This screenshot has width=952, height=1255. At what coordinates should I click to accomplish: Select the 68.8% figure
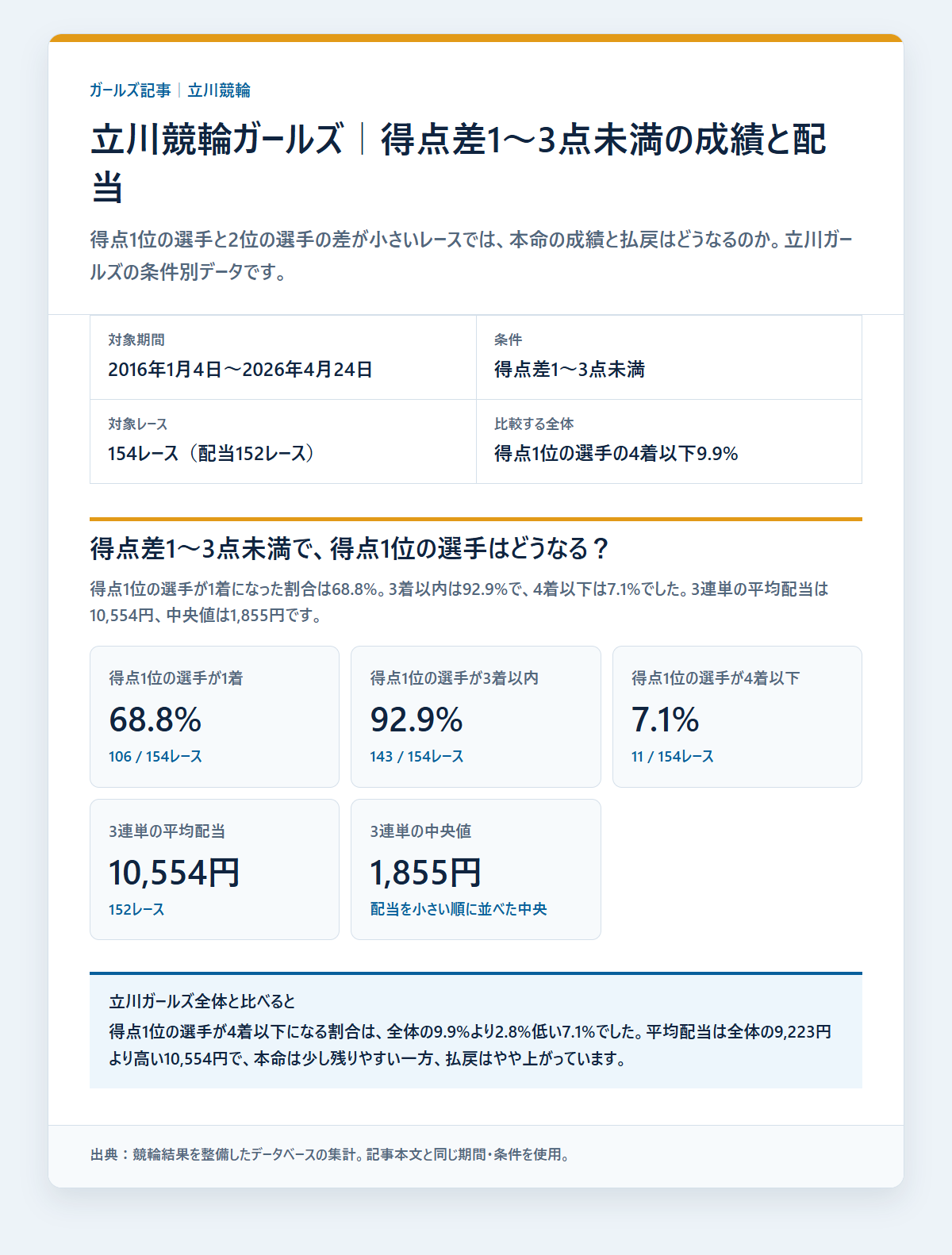155,720
